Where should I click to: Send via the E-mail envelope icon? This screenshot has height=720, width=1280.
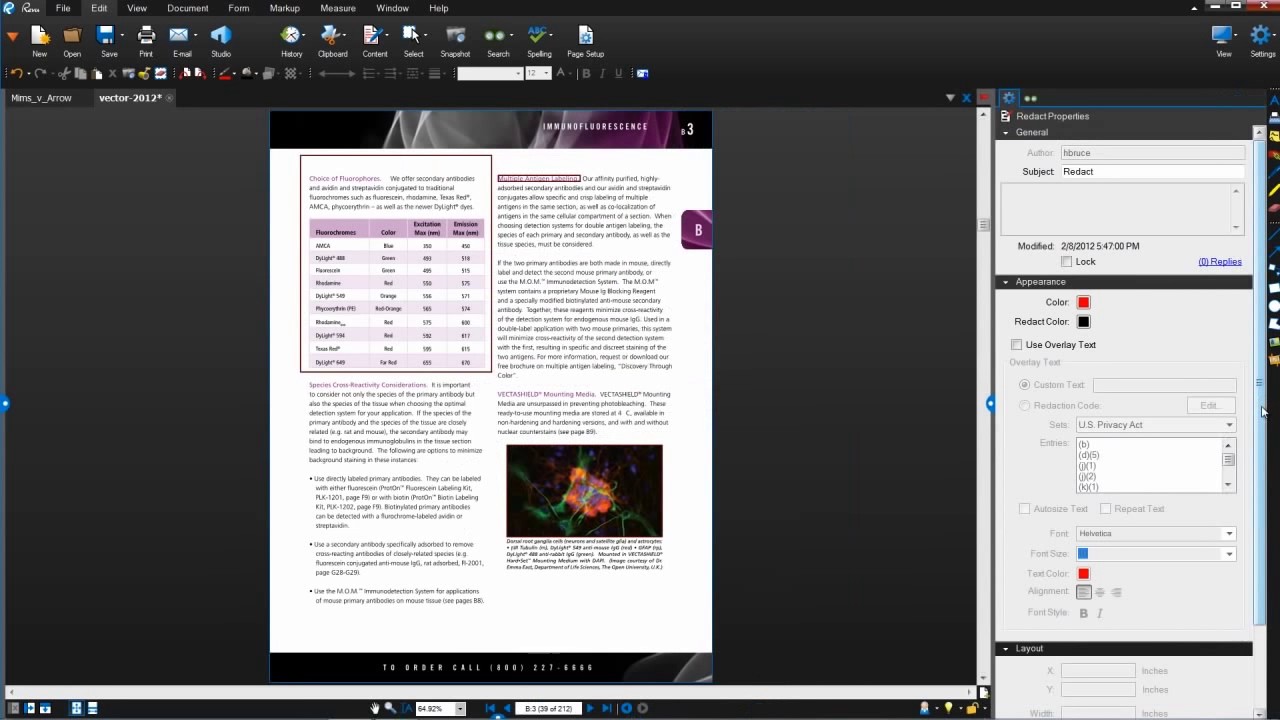point(181,40)
